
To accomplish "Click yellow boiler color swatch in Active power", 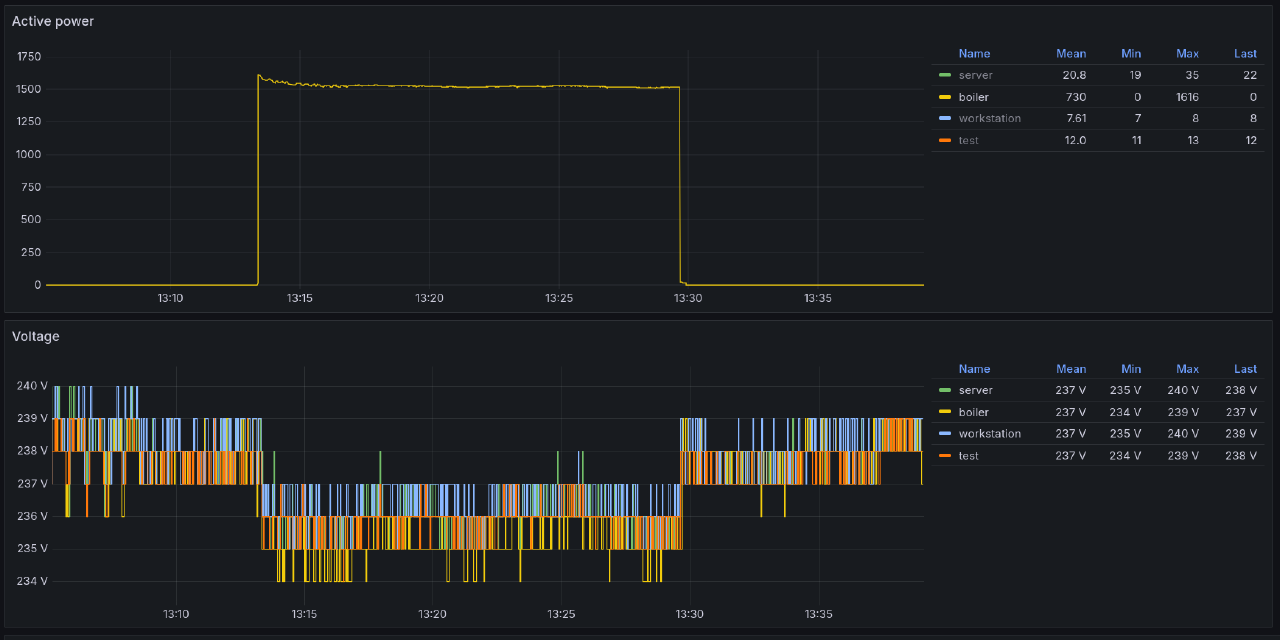I will coord(945,97).
